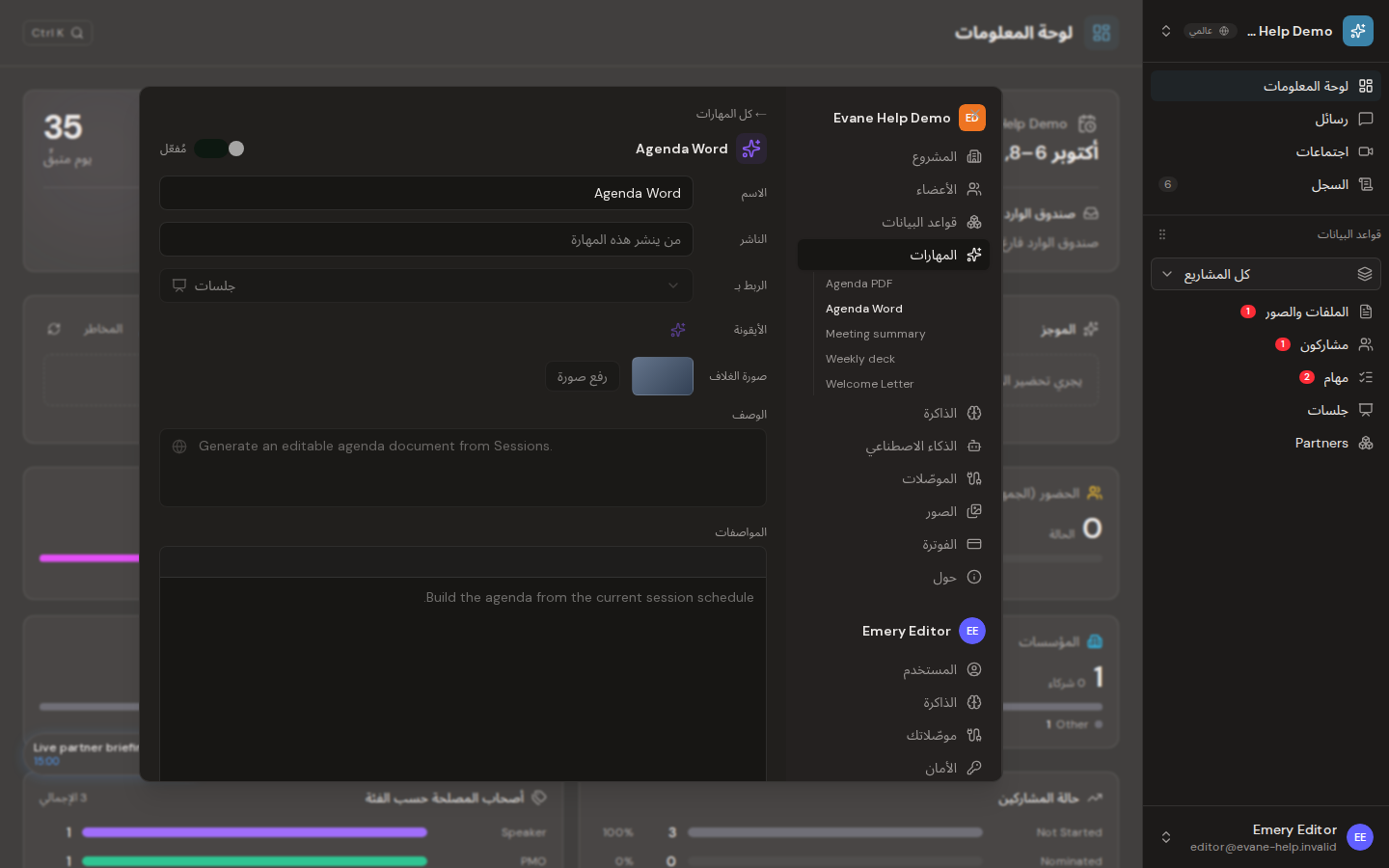Open project الذاكرة below the skills list

[894, 413]
